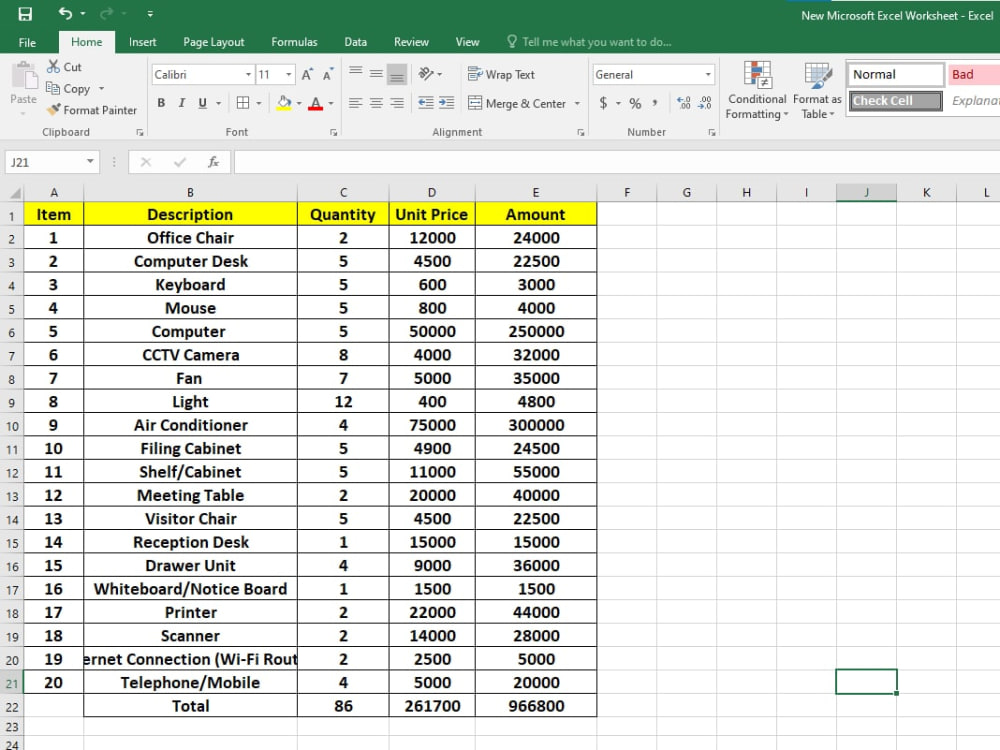
Task: Select Middle Align vertical alignment
Action: (376, 73)
